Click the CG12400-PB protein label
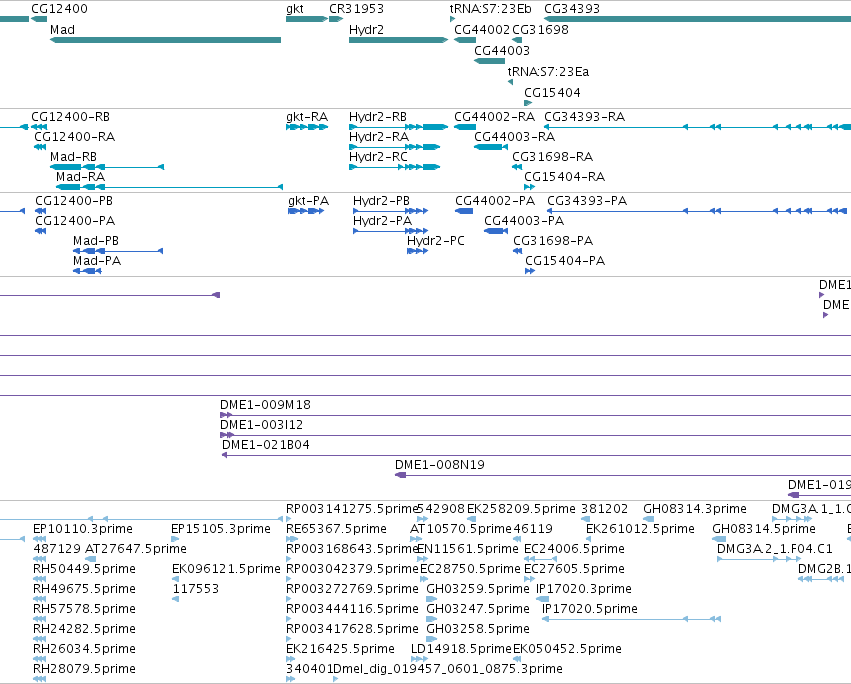Image resolution: width=851 pixels, height=684 pixels. (74, 201)
